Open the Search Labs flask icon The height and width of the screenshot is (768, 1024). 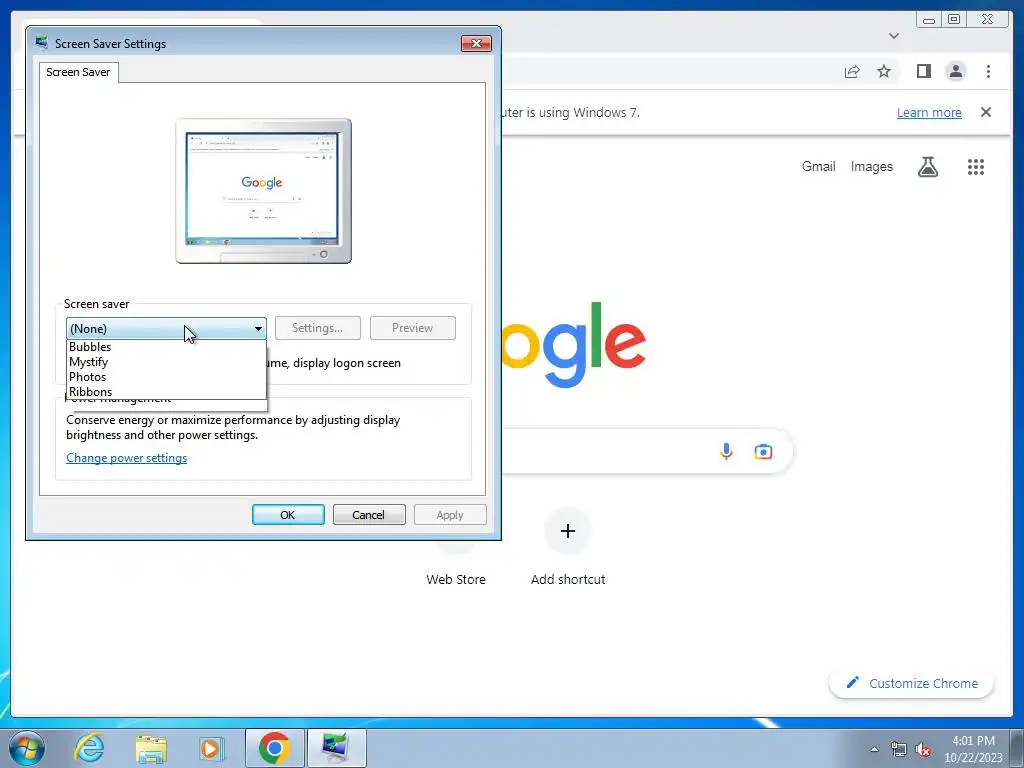click(x=927, y=167)
